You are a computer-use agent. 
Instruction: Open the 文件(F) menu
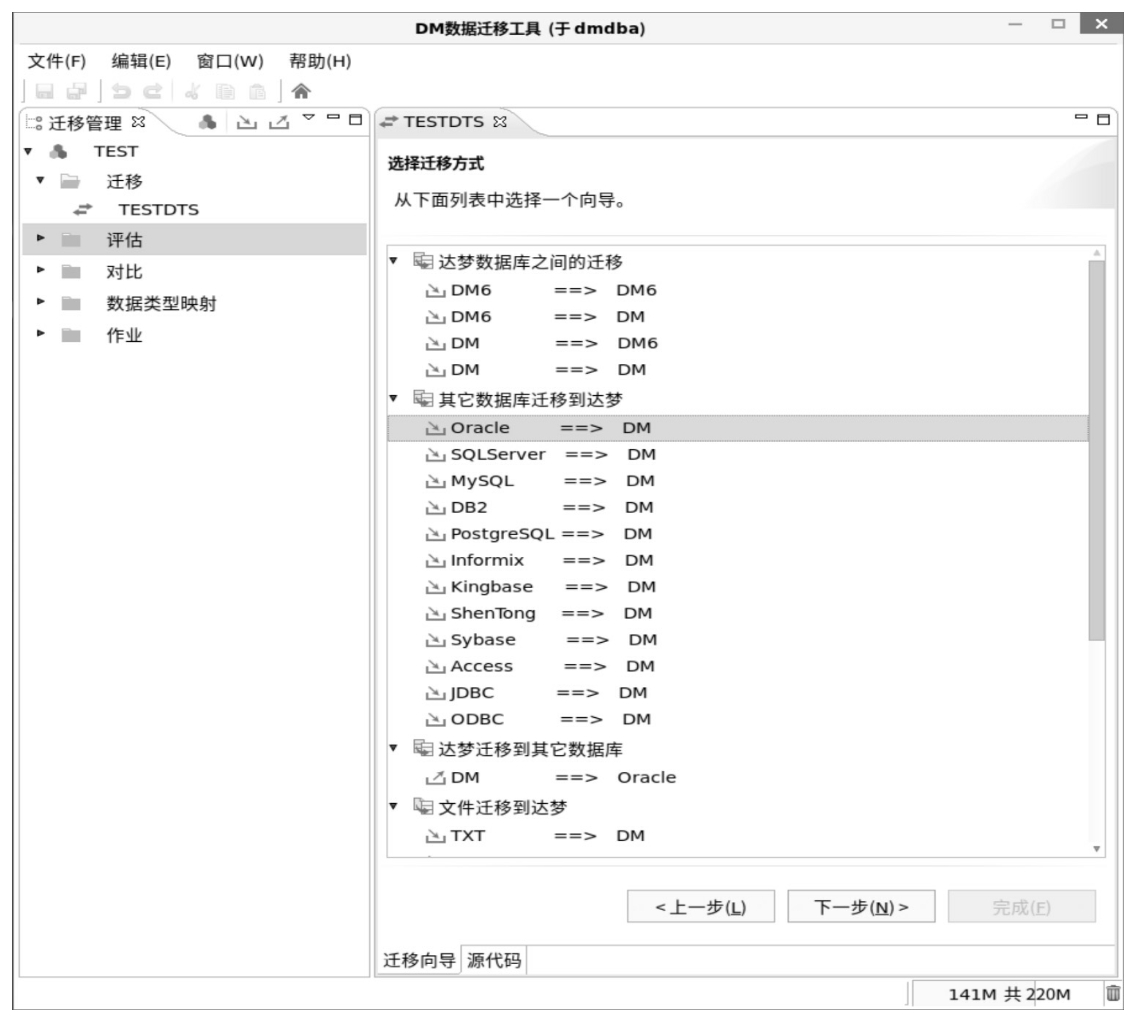pos(56,61)
